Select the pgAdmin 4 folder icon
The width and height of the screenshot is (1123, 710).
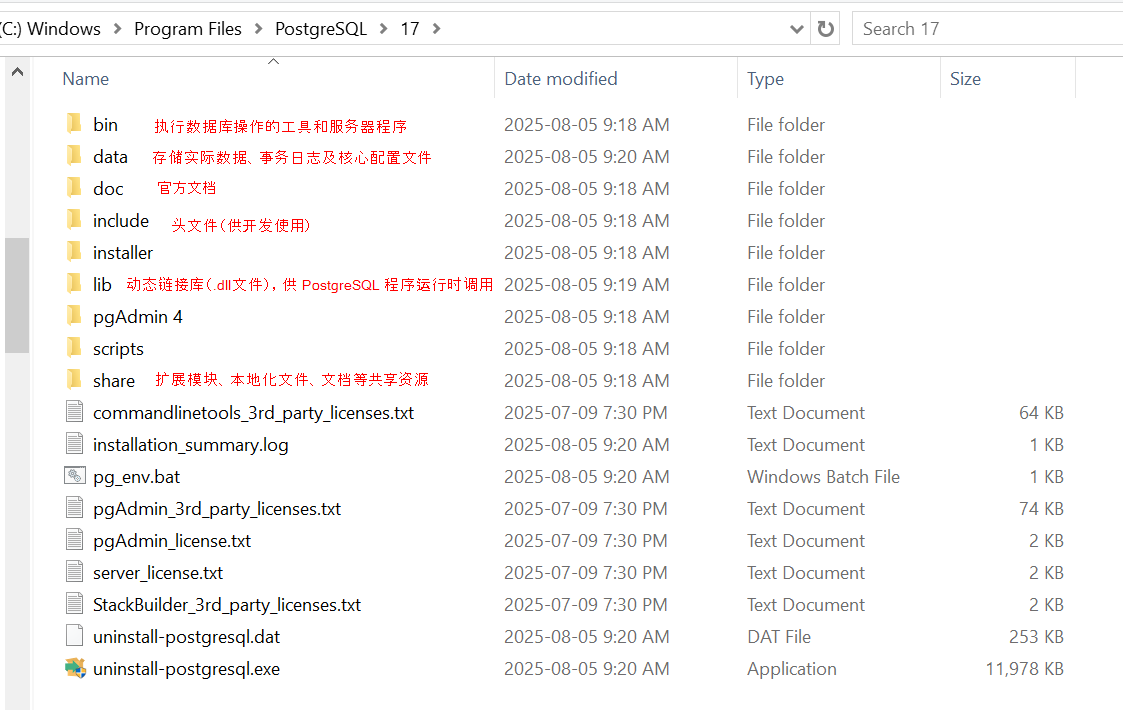coord(74,317)
